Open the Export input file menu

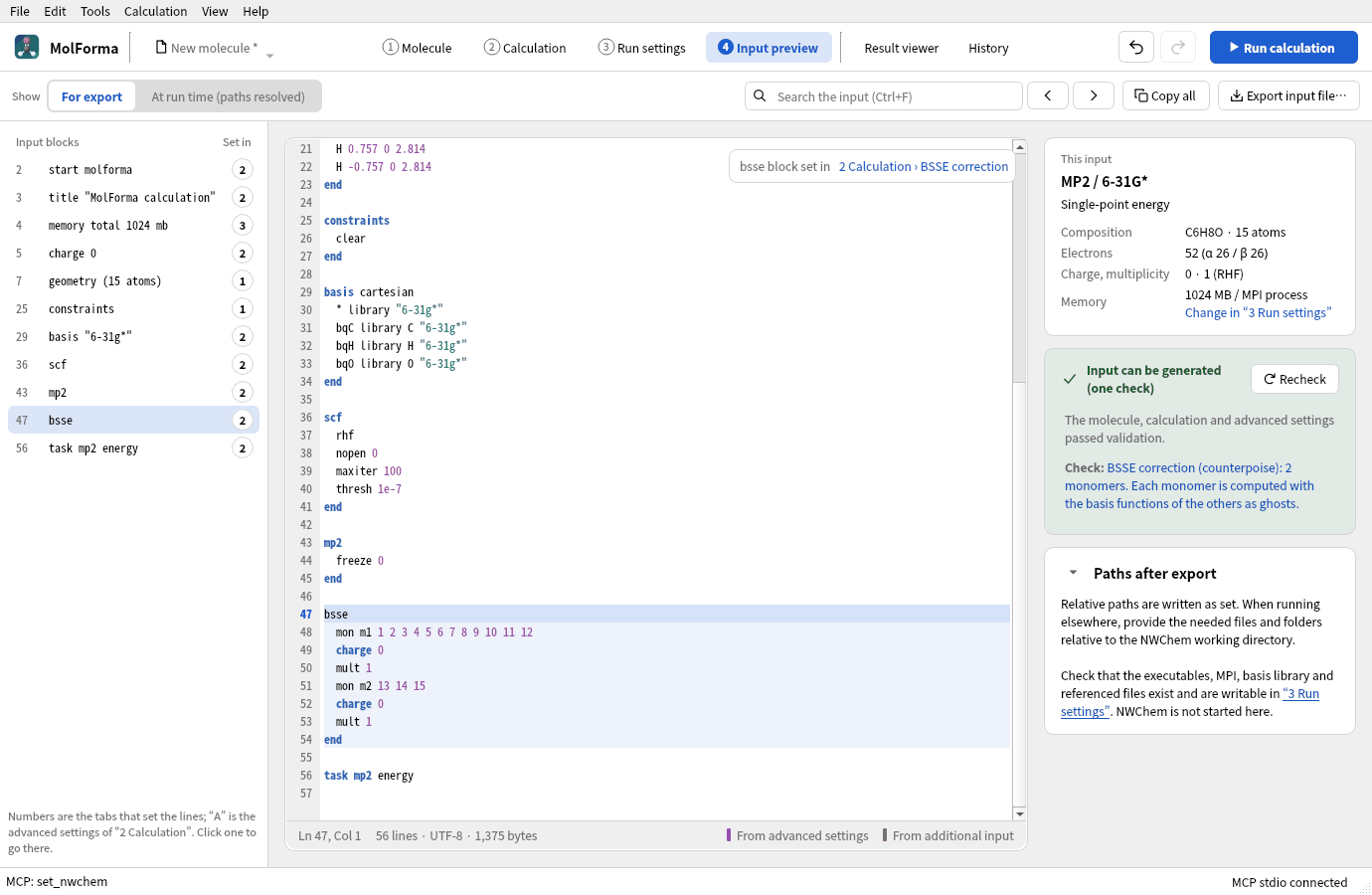1288,95
